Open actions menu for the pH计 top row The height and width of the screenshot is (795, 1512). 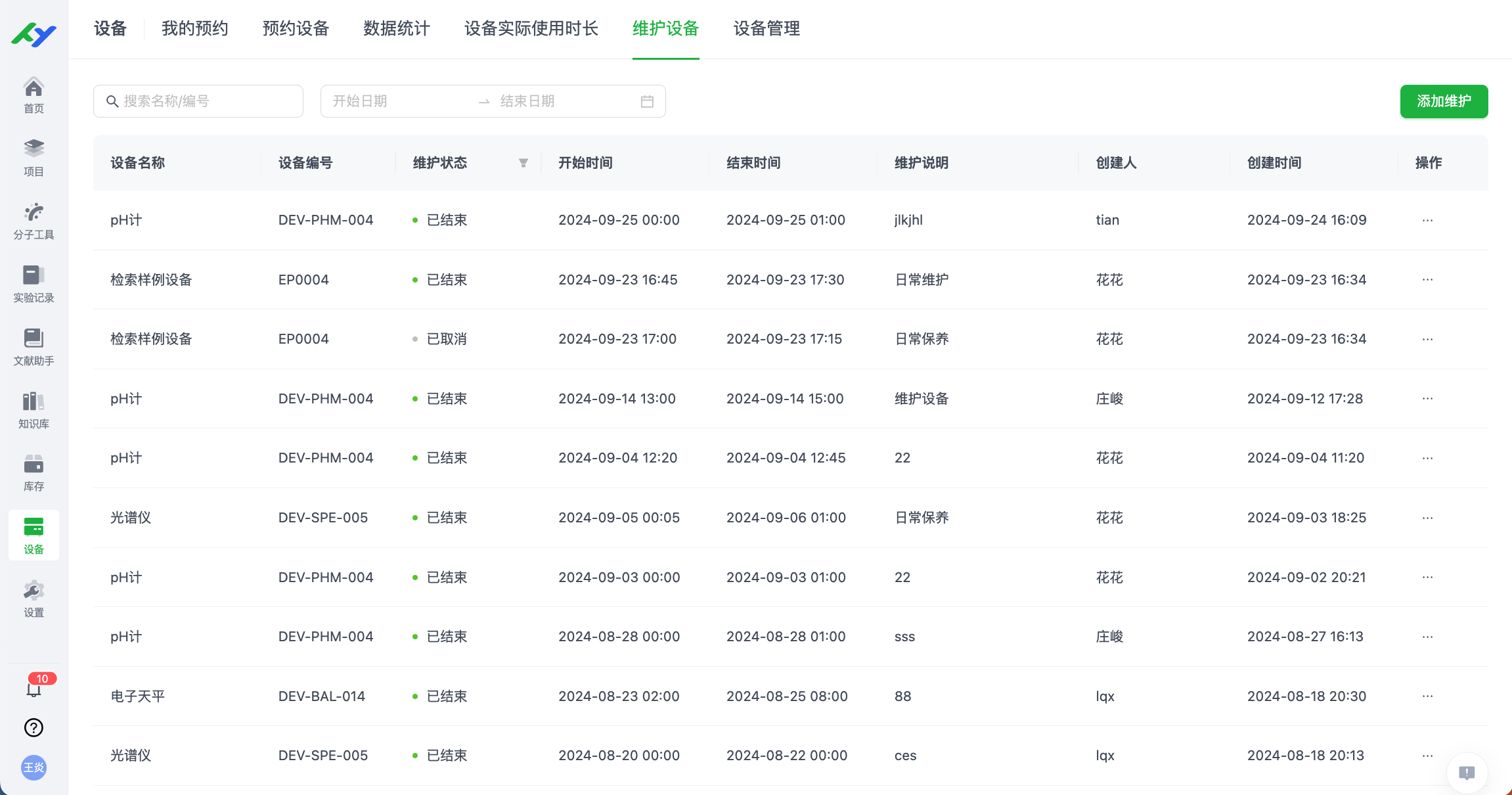tap(1427, 220)
